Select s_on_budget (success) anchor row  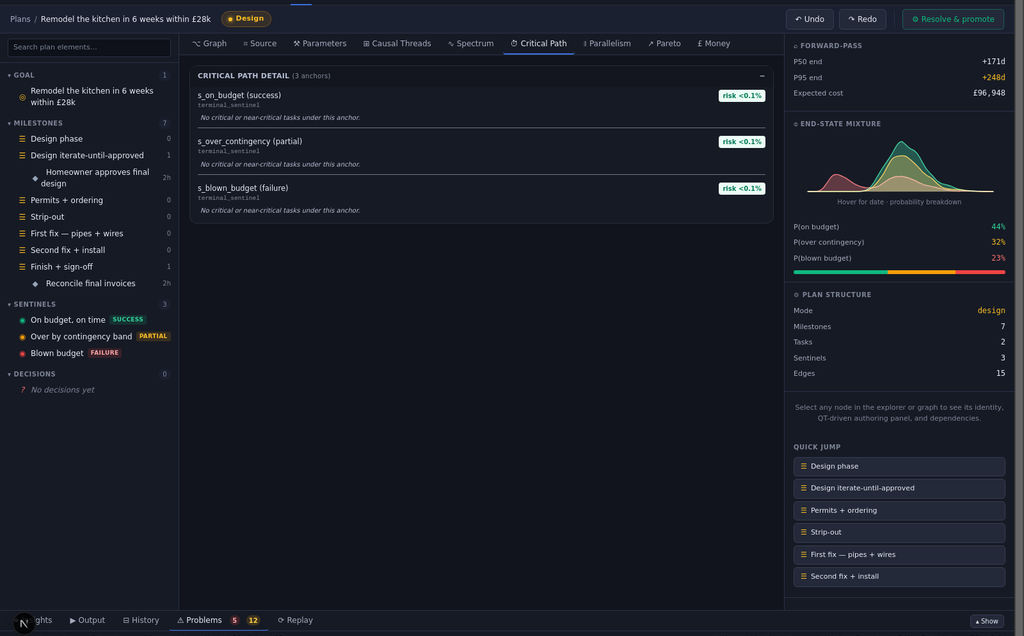(x=481, y=106)
